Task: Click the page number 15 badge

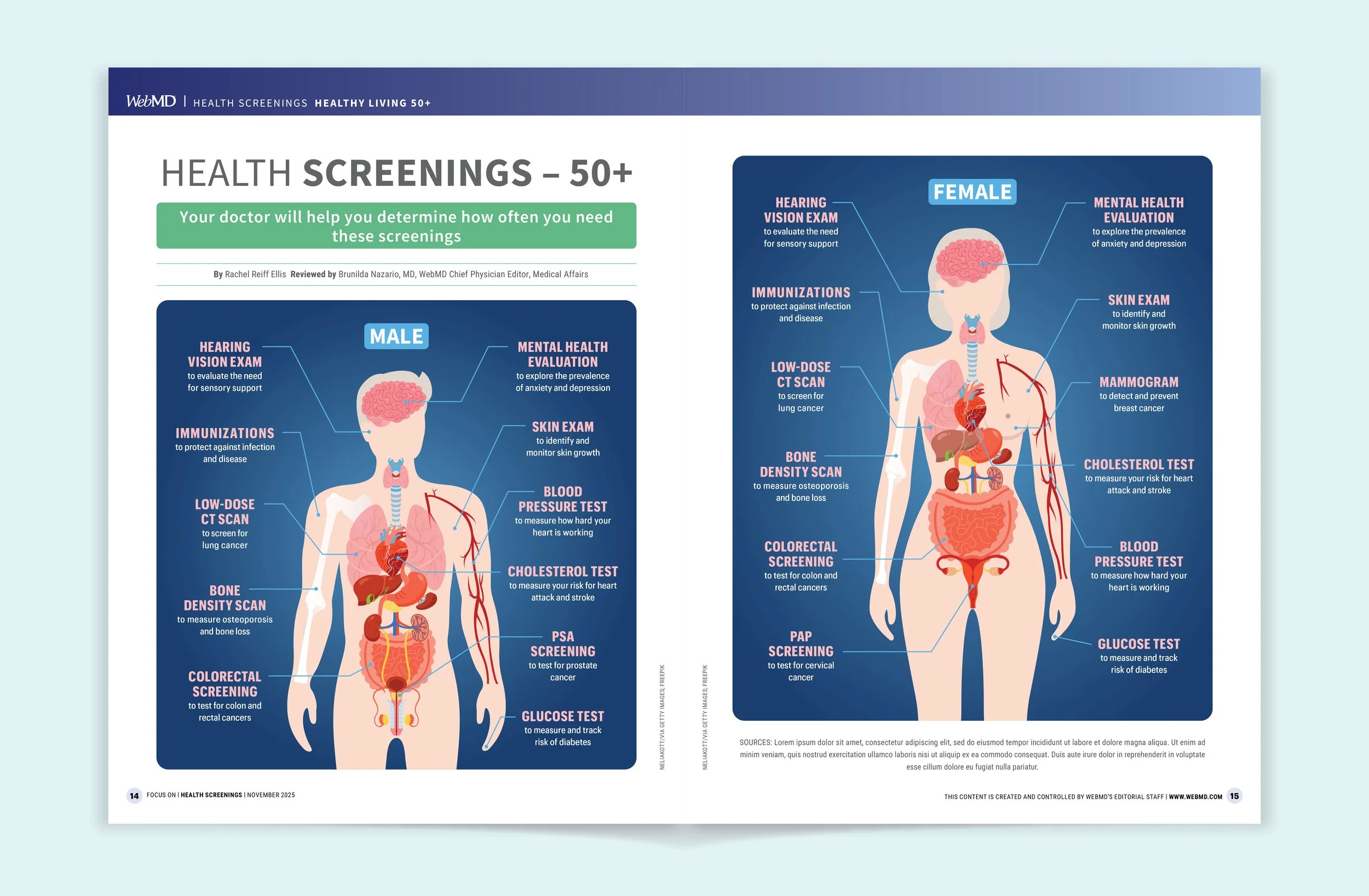Action: [x=1234, y=796]
